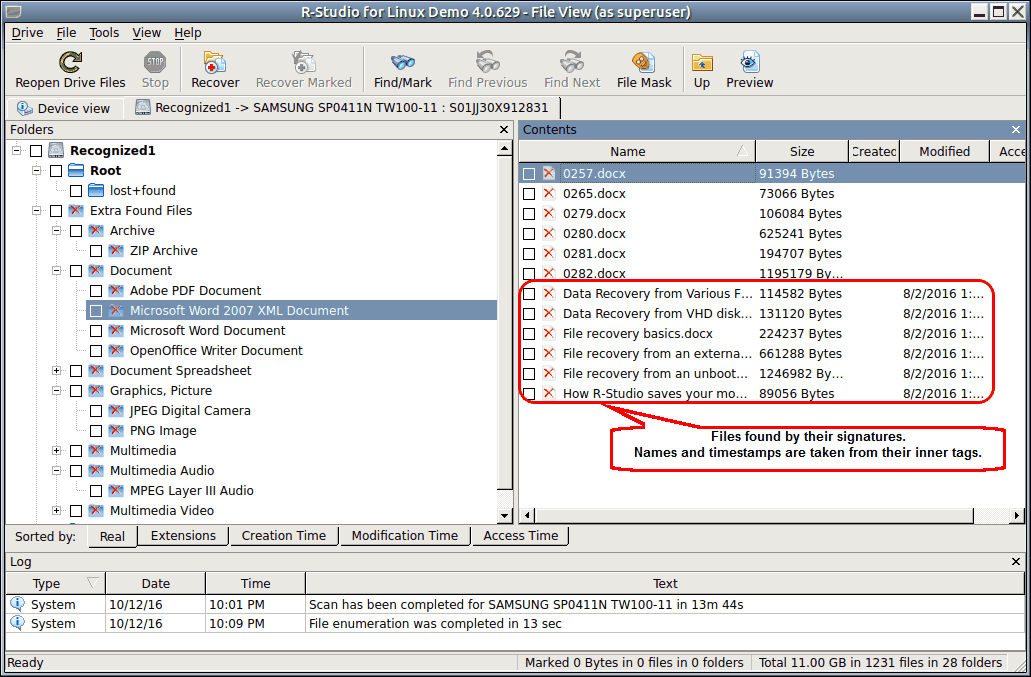Click the Root folder icon
This screenshot has height=677, width=1031.
pyautogui.click(x=76, y=170)
